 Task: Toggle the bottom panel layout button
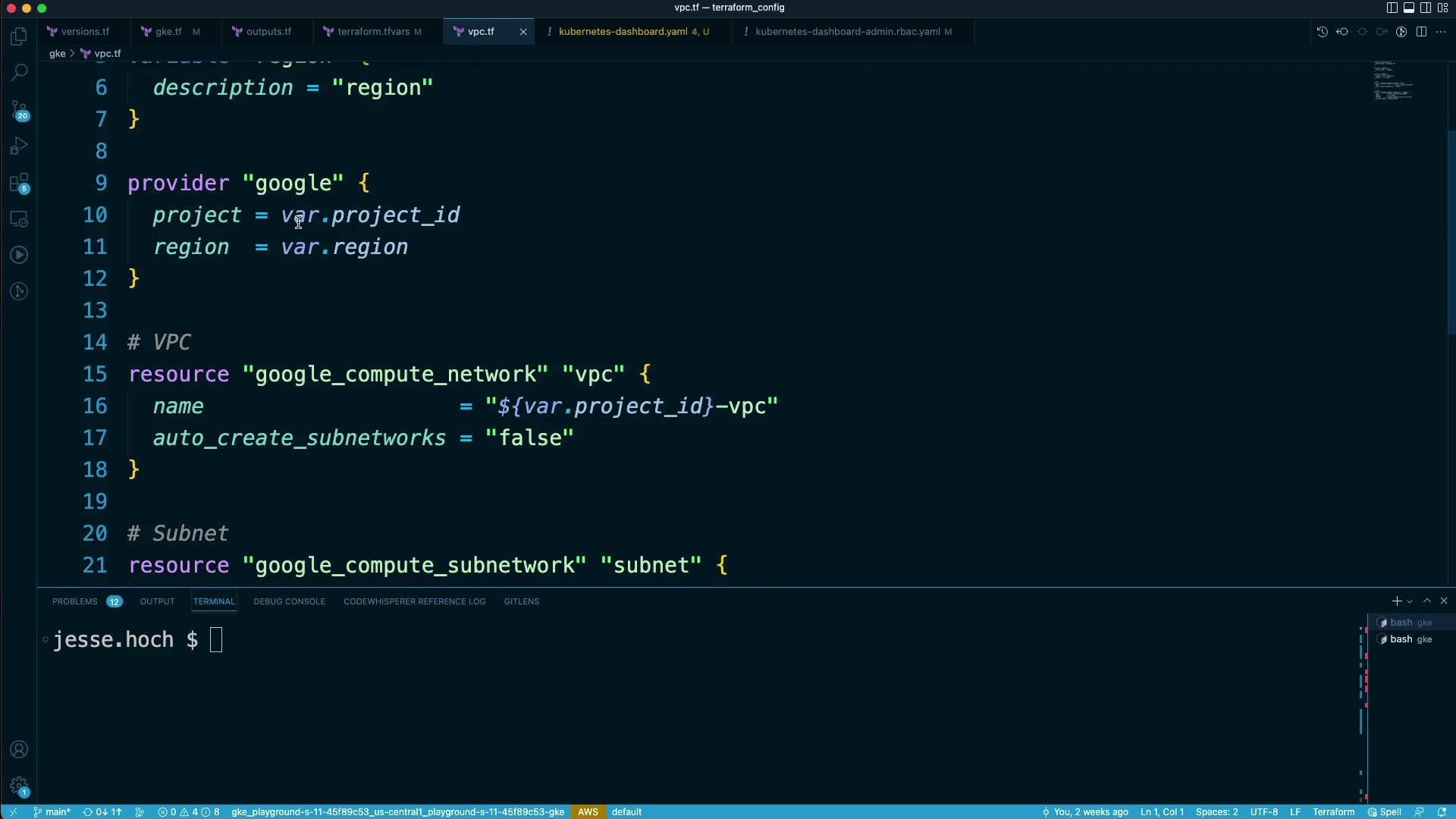pos(1409,8)
